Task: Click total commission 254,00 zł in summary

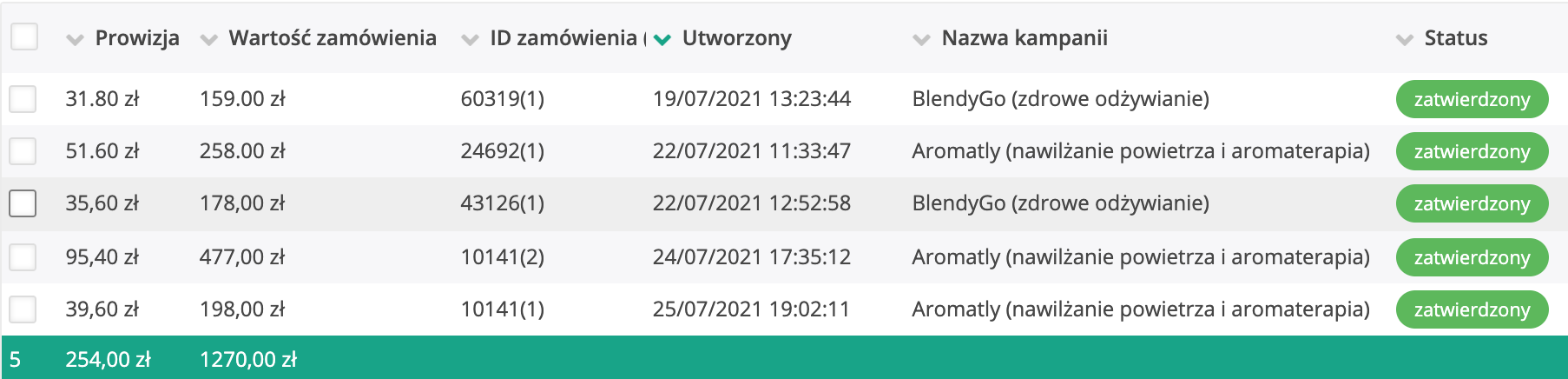Action: pos(108,359)
